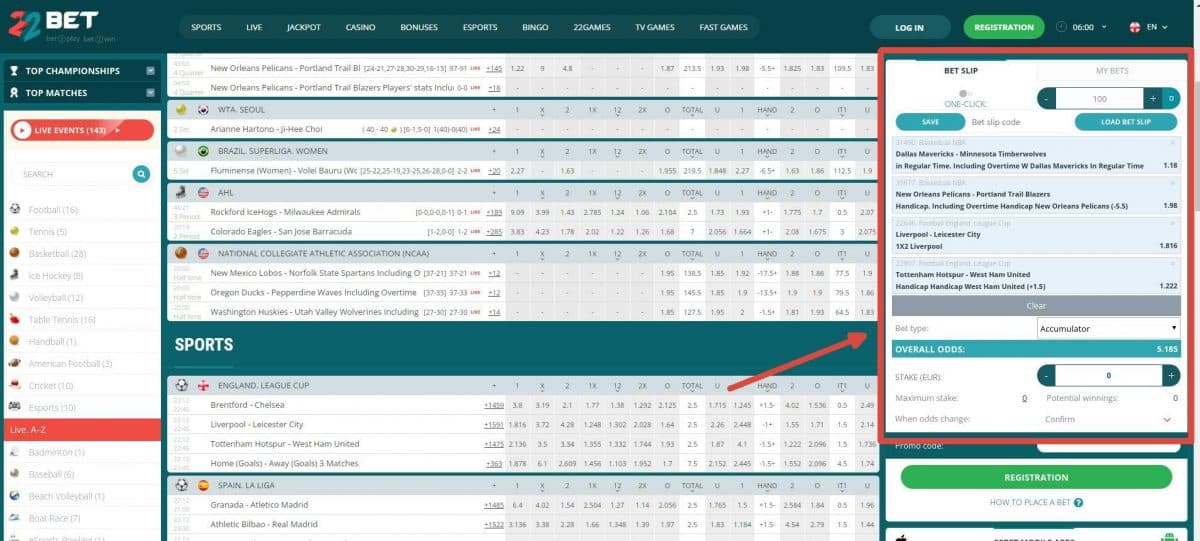Click the Log In button
Image resolution: width=1200 pixels, height=541 pixels.
coord(910,27)
